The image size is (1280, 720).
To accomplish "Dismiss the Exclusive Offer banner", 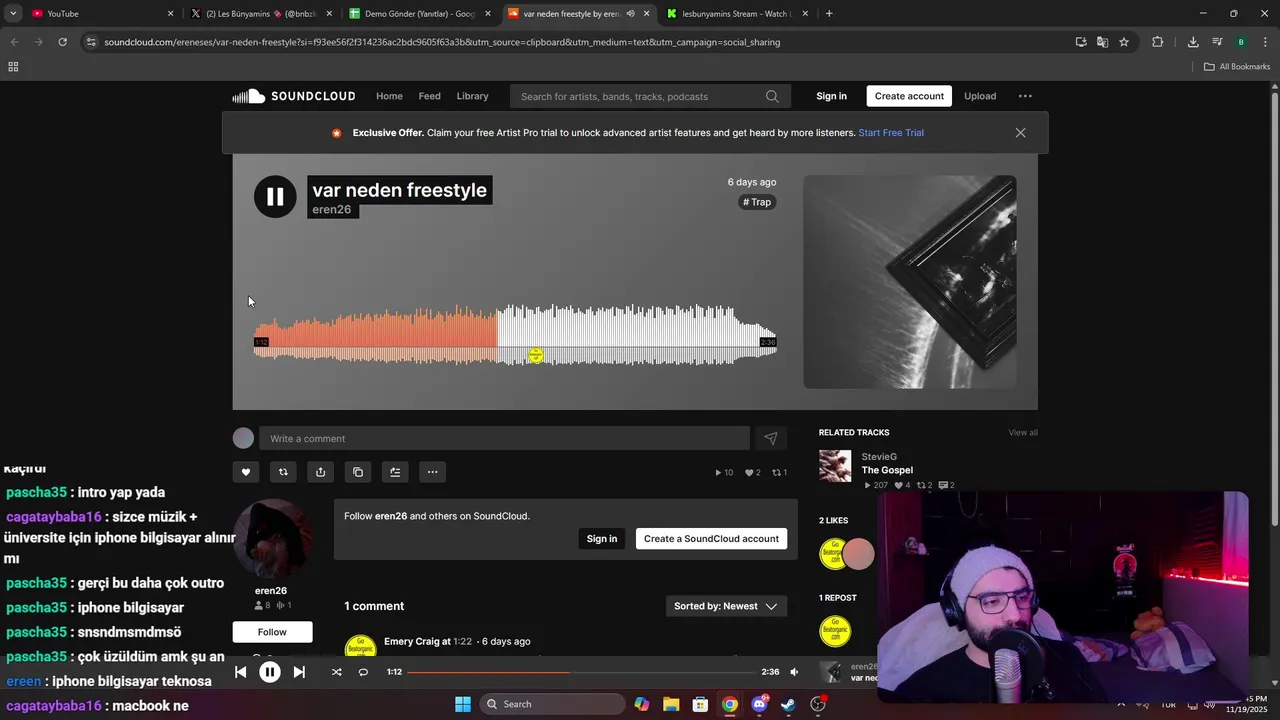I will pos(1020,132).
